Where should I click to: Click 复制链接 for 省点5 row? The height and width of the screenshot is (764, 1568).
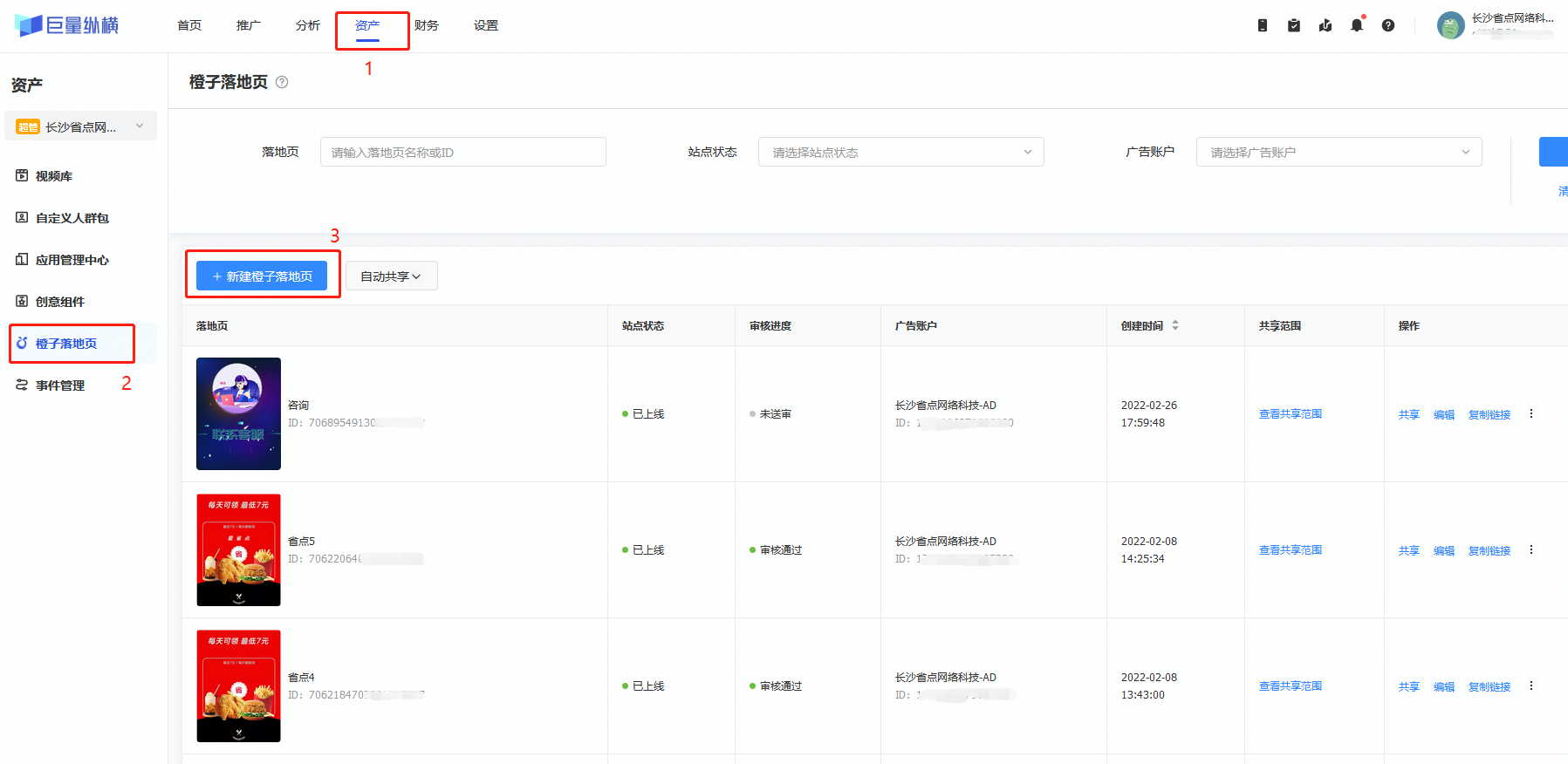coord(1489,551)
